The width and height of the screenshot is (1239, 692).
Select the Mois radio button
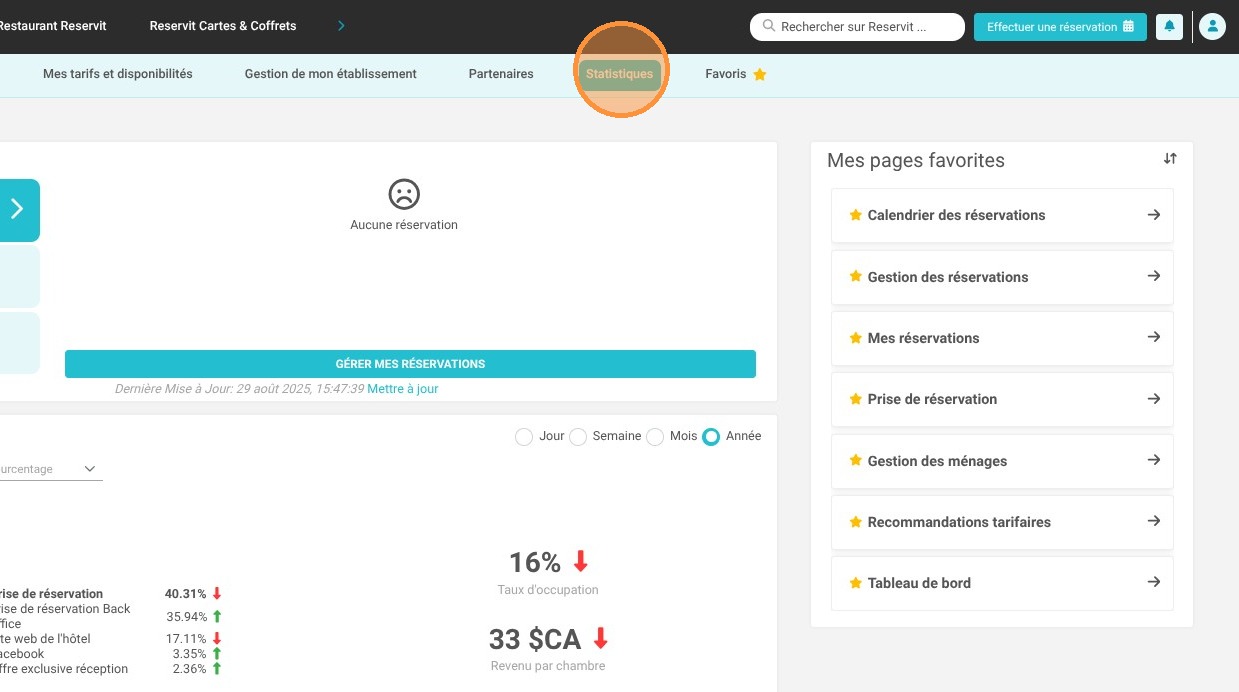655,437
